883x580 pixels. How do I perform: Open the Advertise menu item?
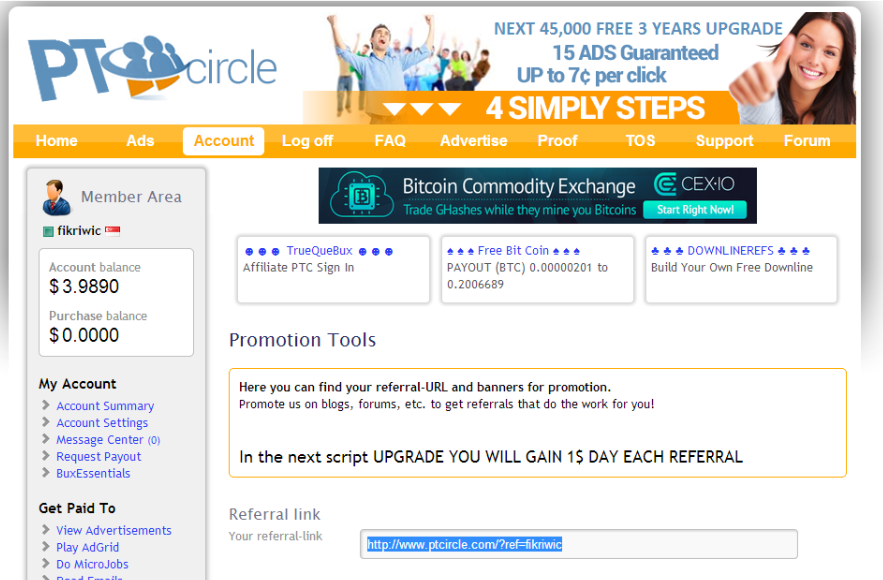[474, 141]
